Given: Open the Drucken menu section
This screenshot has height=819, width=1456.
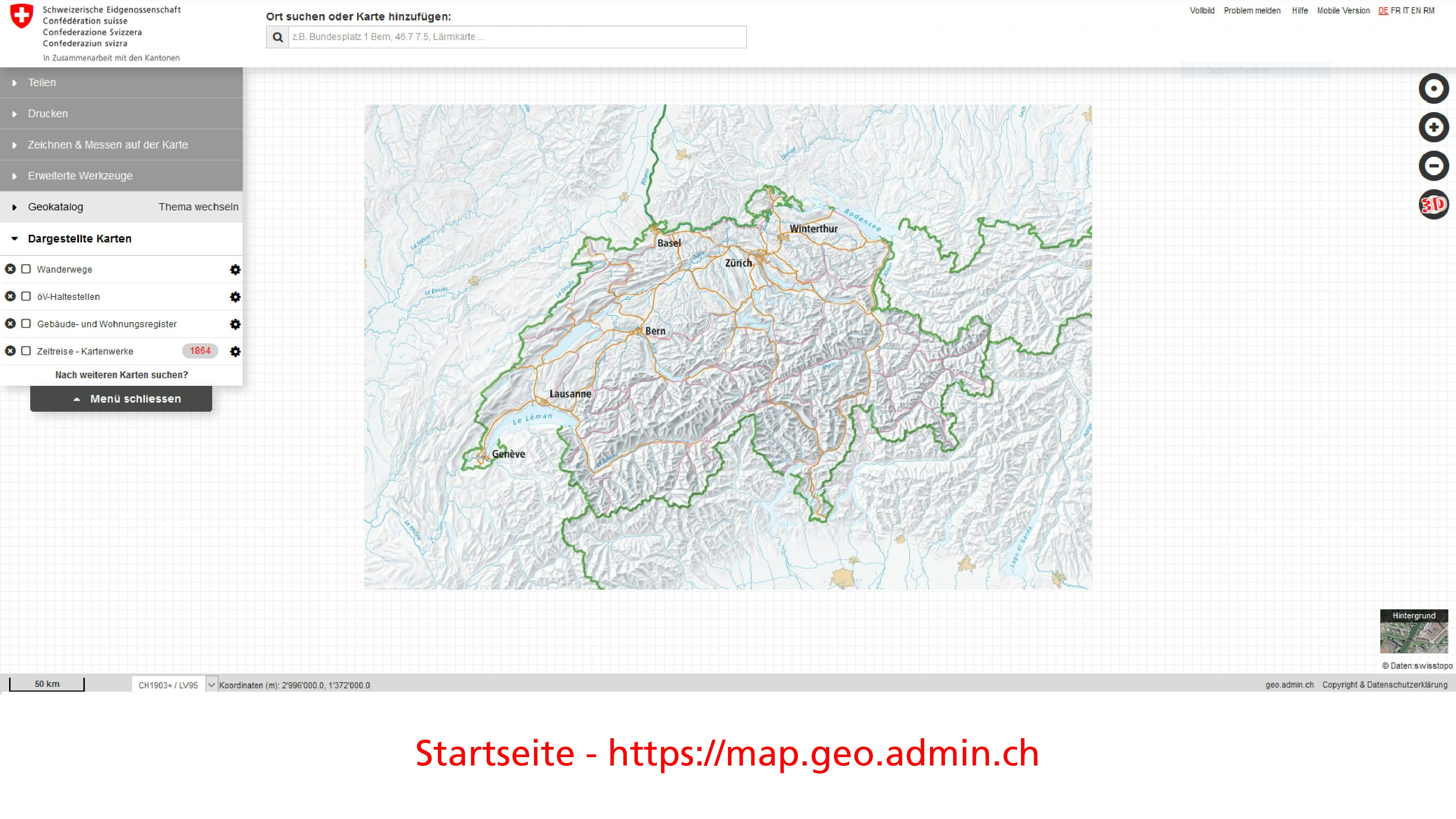Looking at the screenshot, I should coord(47,114).
